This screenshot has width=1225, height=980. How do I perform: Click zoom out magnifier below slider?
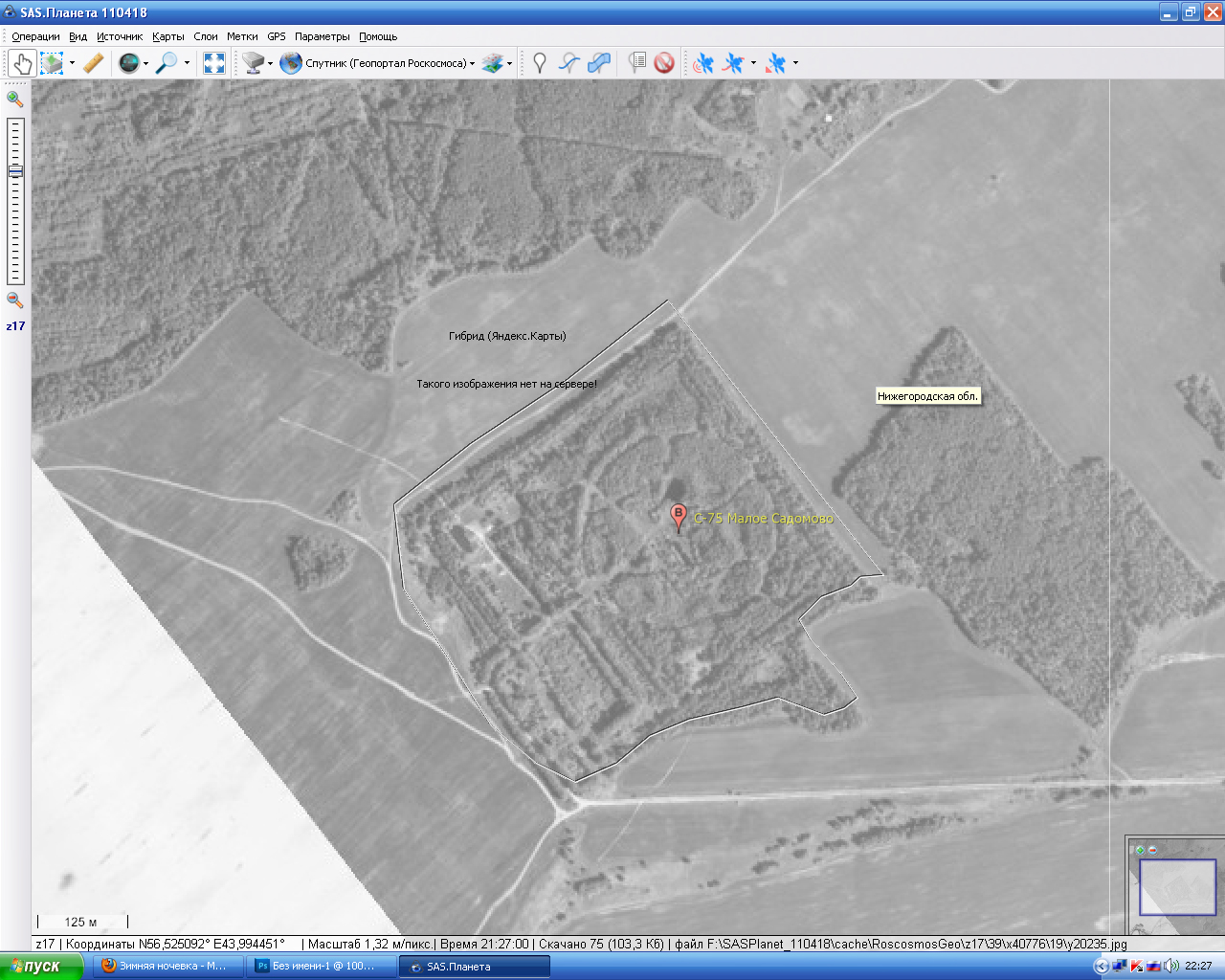click(x=14, y=300)
